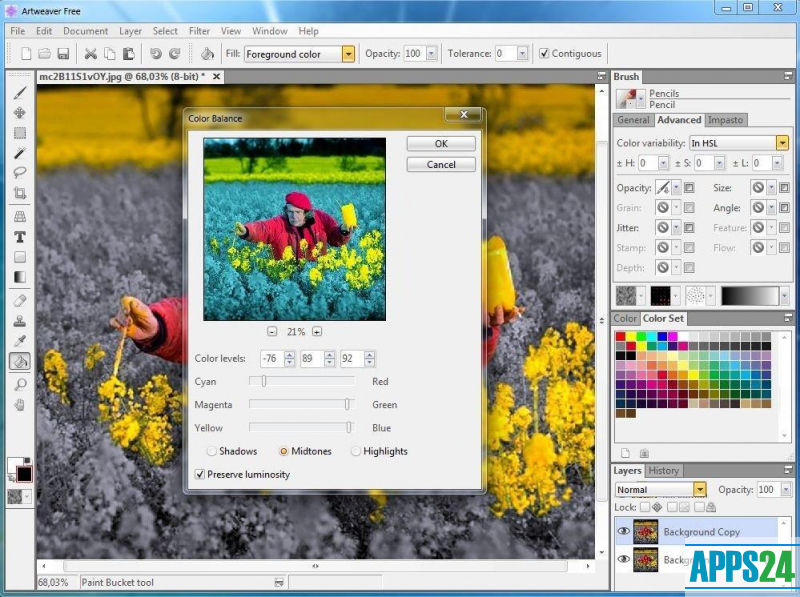Viewport: 800px width, 597px height.
Task: Select the Hand pan tool
Action: tap(19, 405)
